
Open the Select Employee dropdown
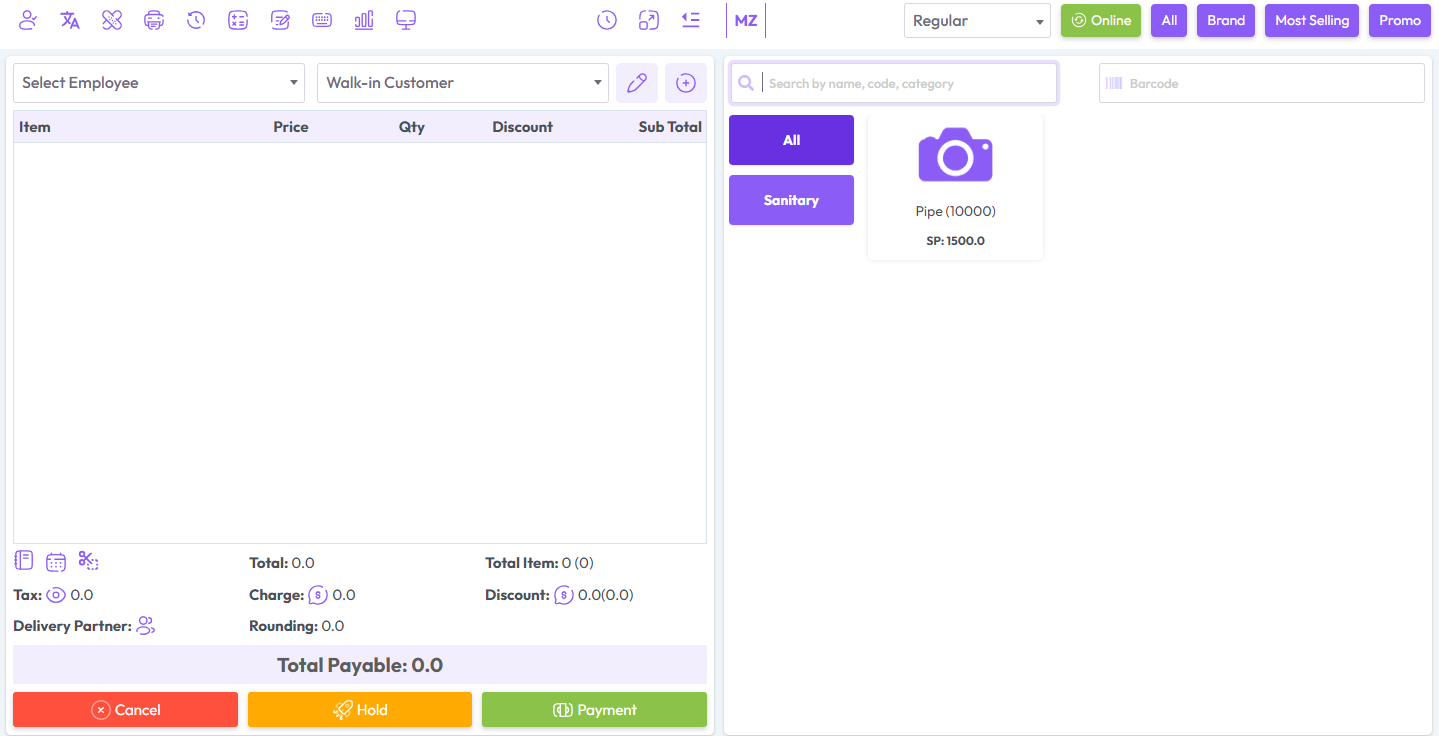[159, 83]
